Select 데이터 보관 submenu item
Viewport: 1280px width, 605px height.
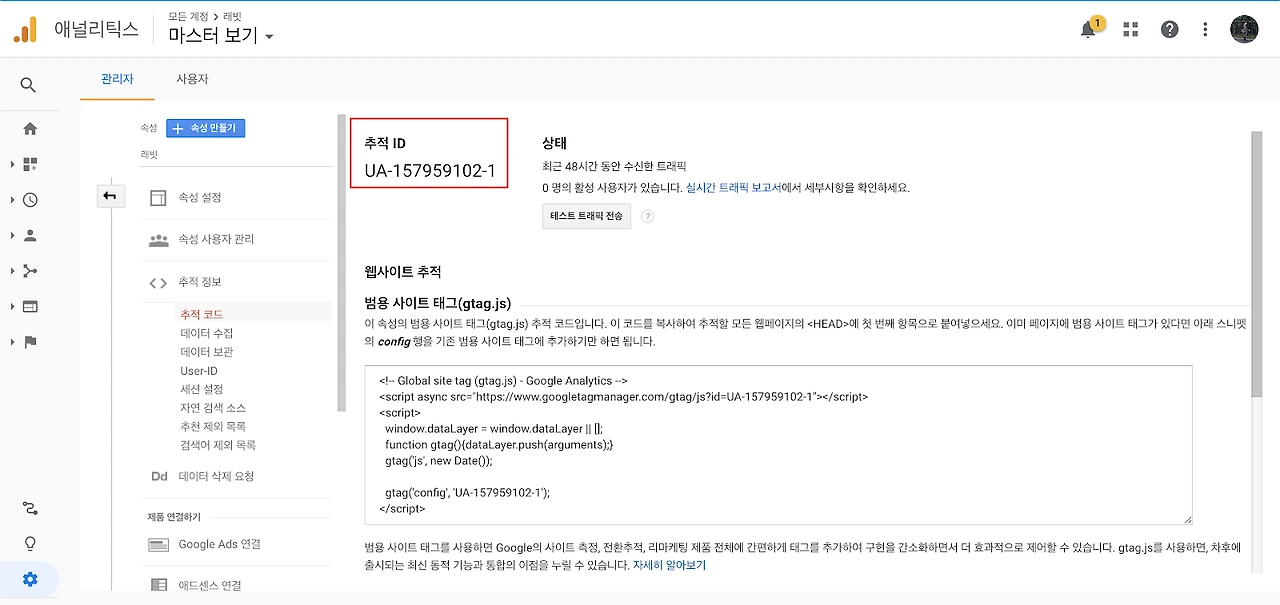point(207,352)
